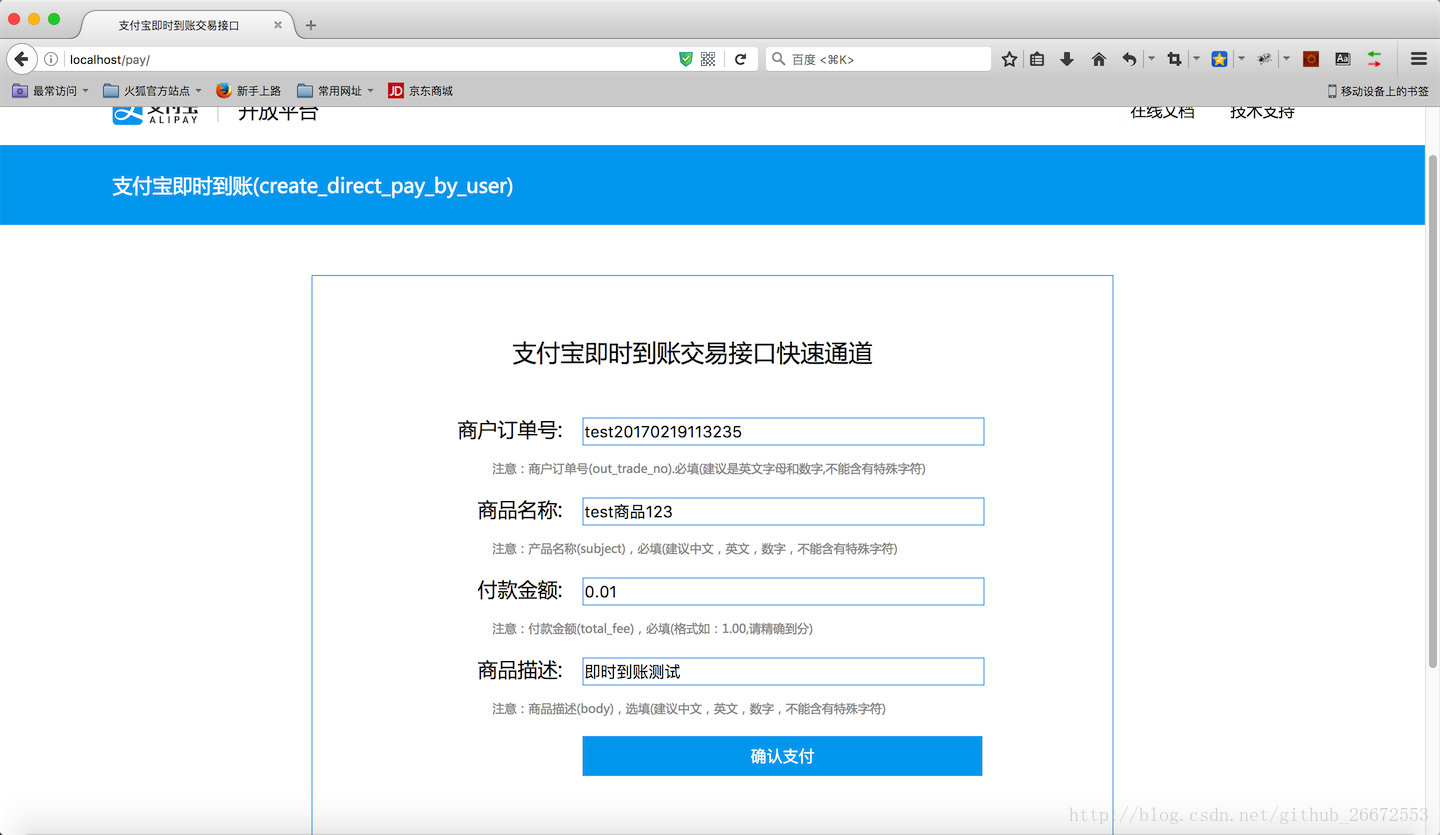Expand the 火狐官方站点 bookmarks folder
1440x835 pixels.
pyautogui.click(x=153, y=91)
